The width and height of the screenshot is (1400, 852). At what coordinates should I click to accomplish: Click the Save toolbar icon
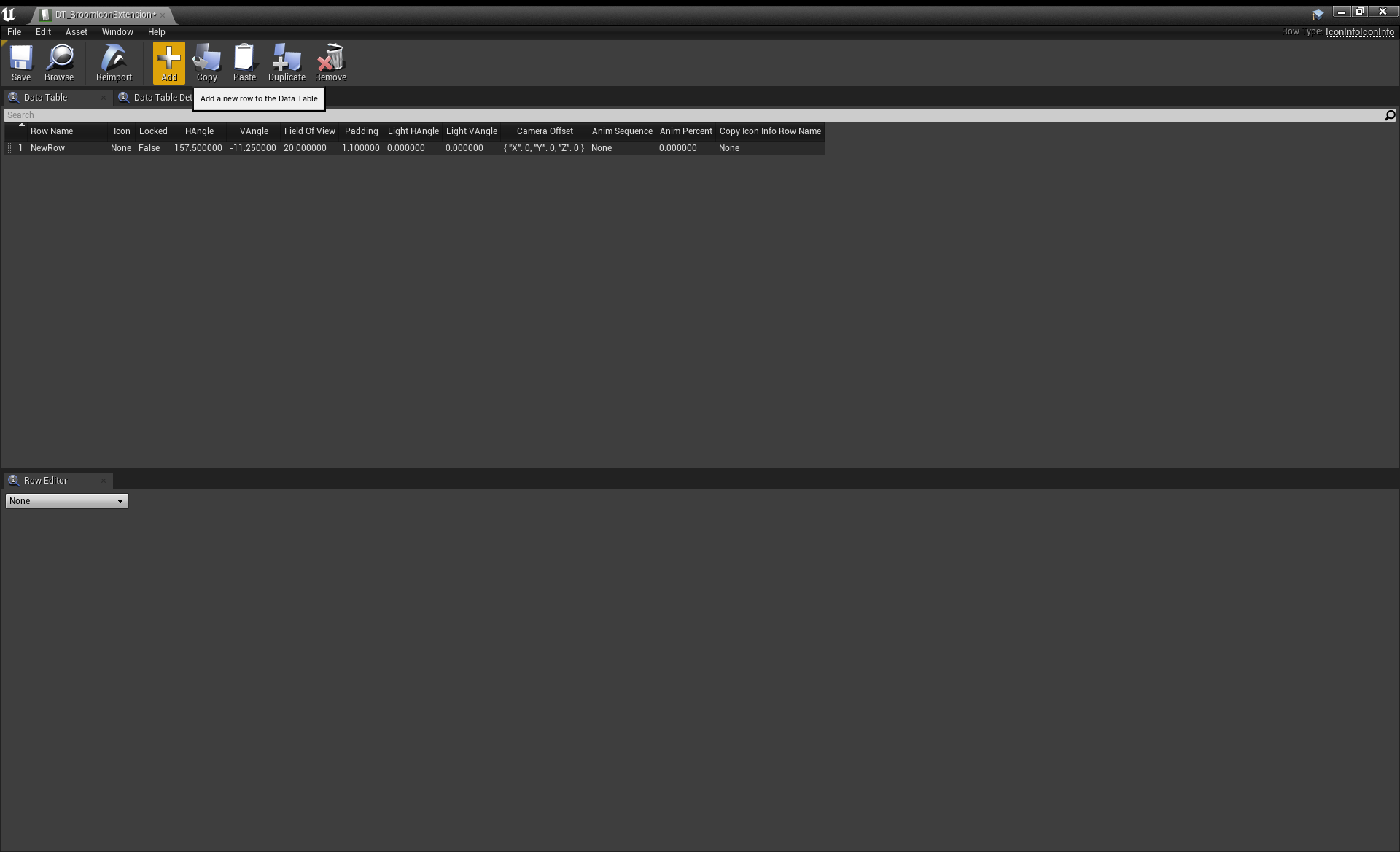click(21, 62)
